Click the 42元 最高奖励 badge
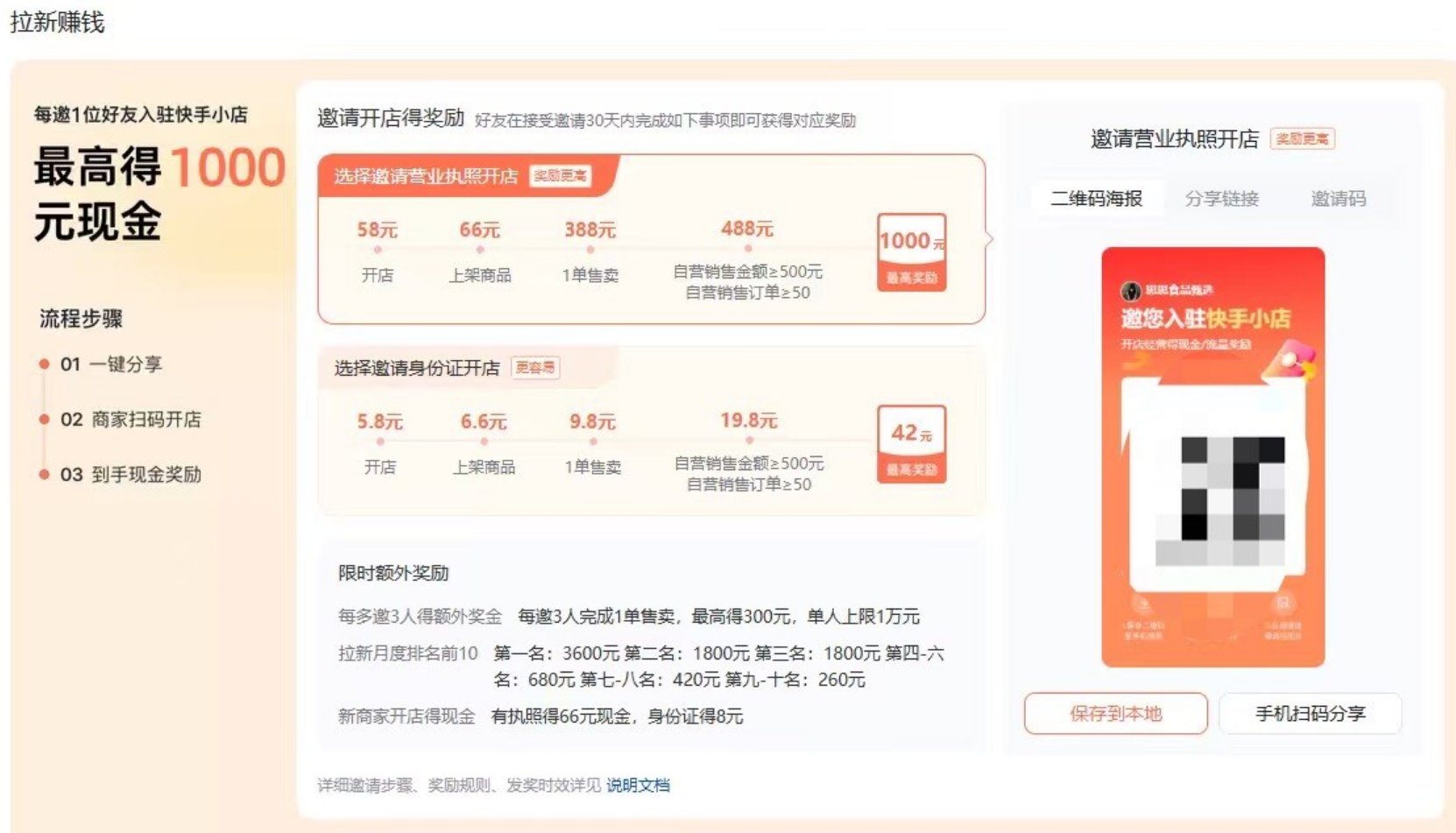Image resolution: width=1456 pixels, height=833 pixels. [x=911, y=443]
